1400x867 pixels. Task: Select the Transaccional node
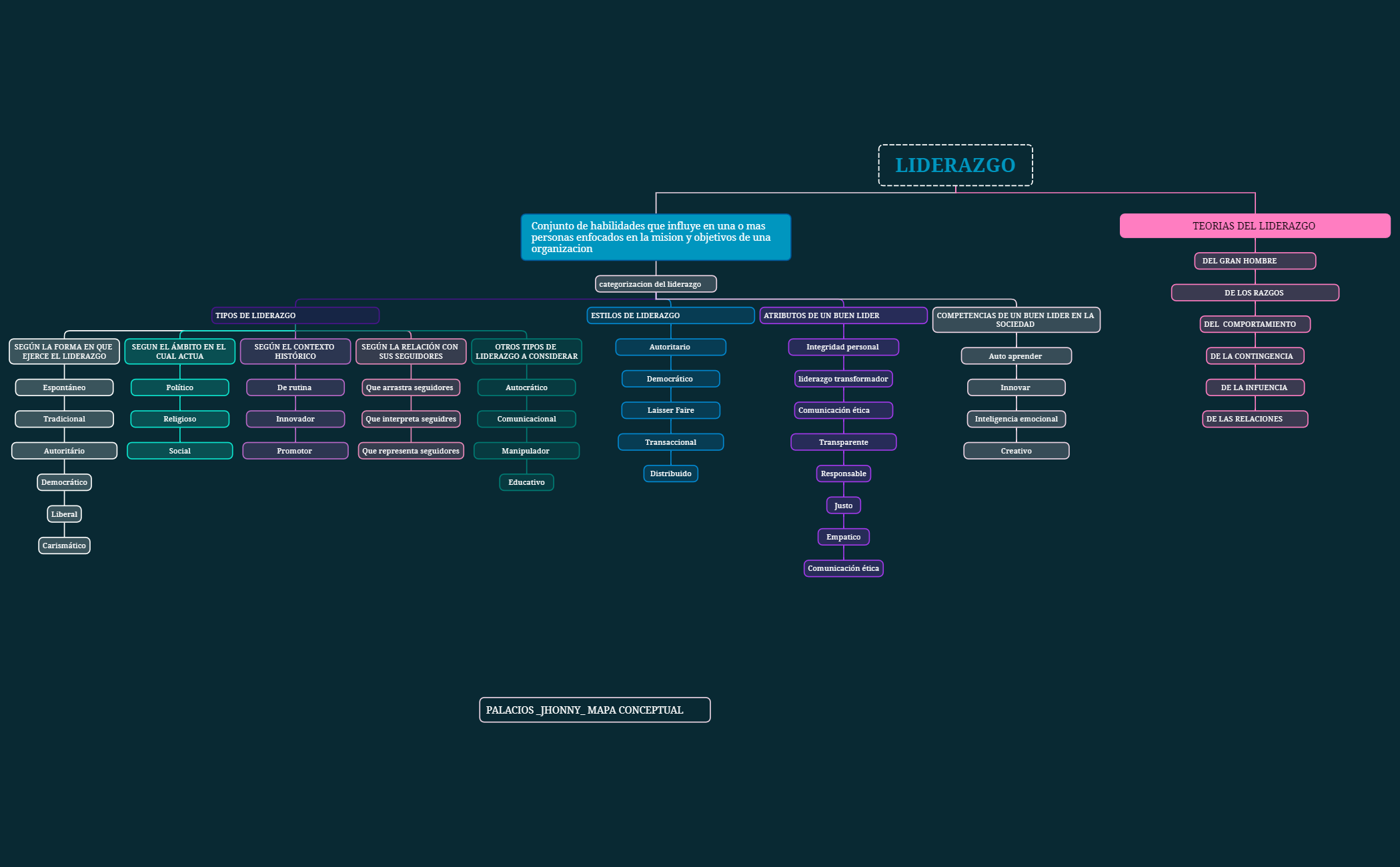pyautogui.click(x=670, y=442)
